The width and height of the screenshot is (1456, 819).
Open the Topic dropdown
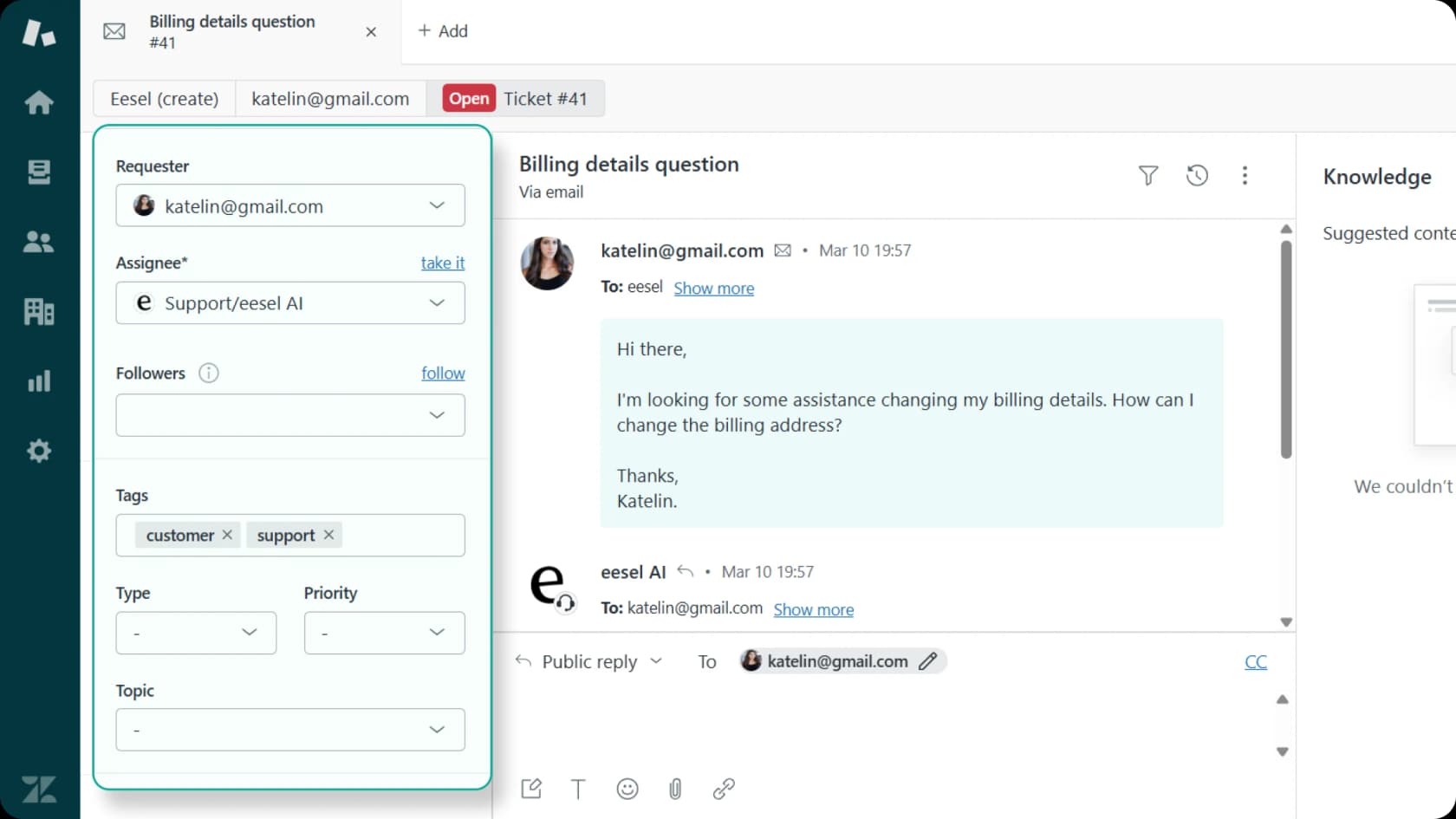click(x=290, y=730)
